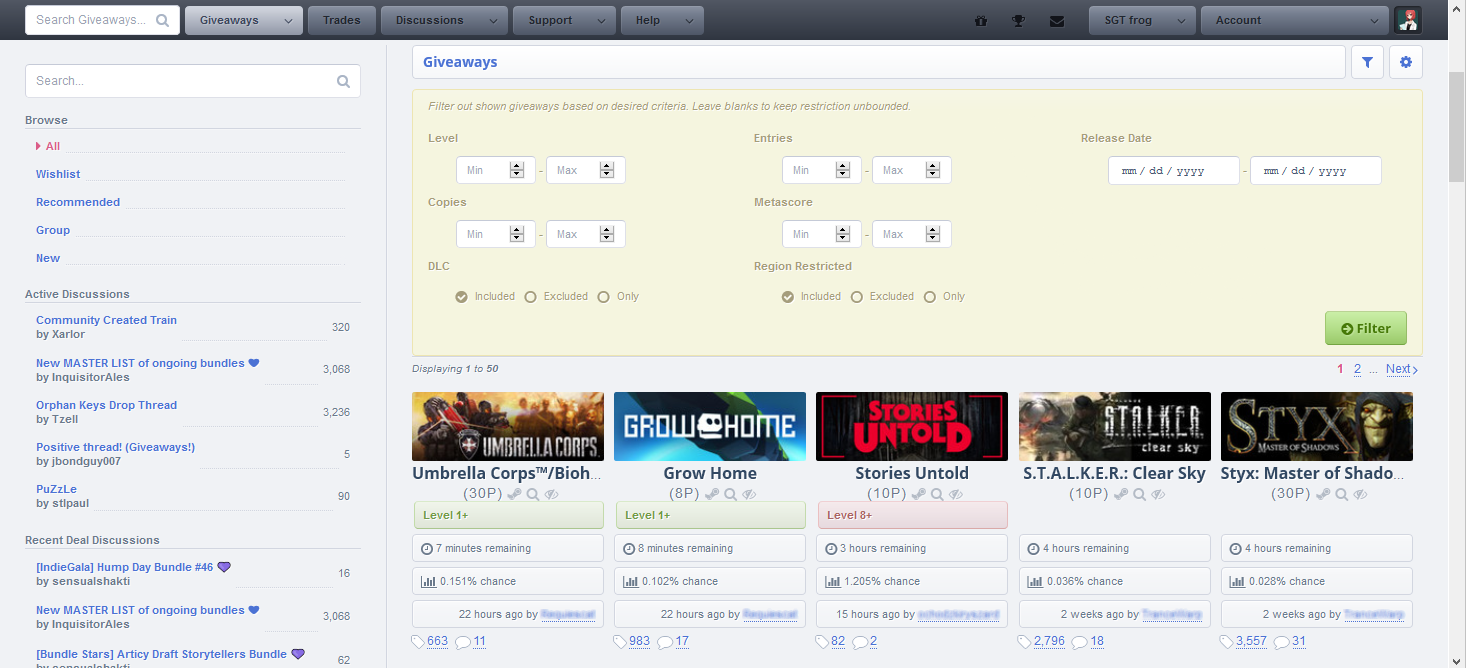Click search icon under S.T.A.L.K.E.R.: Clear Sky
Viewport: 1467px width, 668px height.
(x=1140, y=494)
